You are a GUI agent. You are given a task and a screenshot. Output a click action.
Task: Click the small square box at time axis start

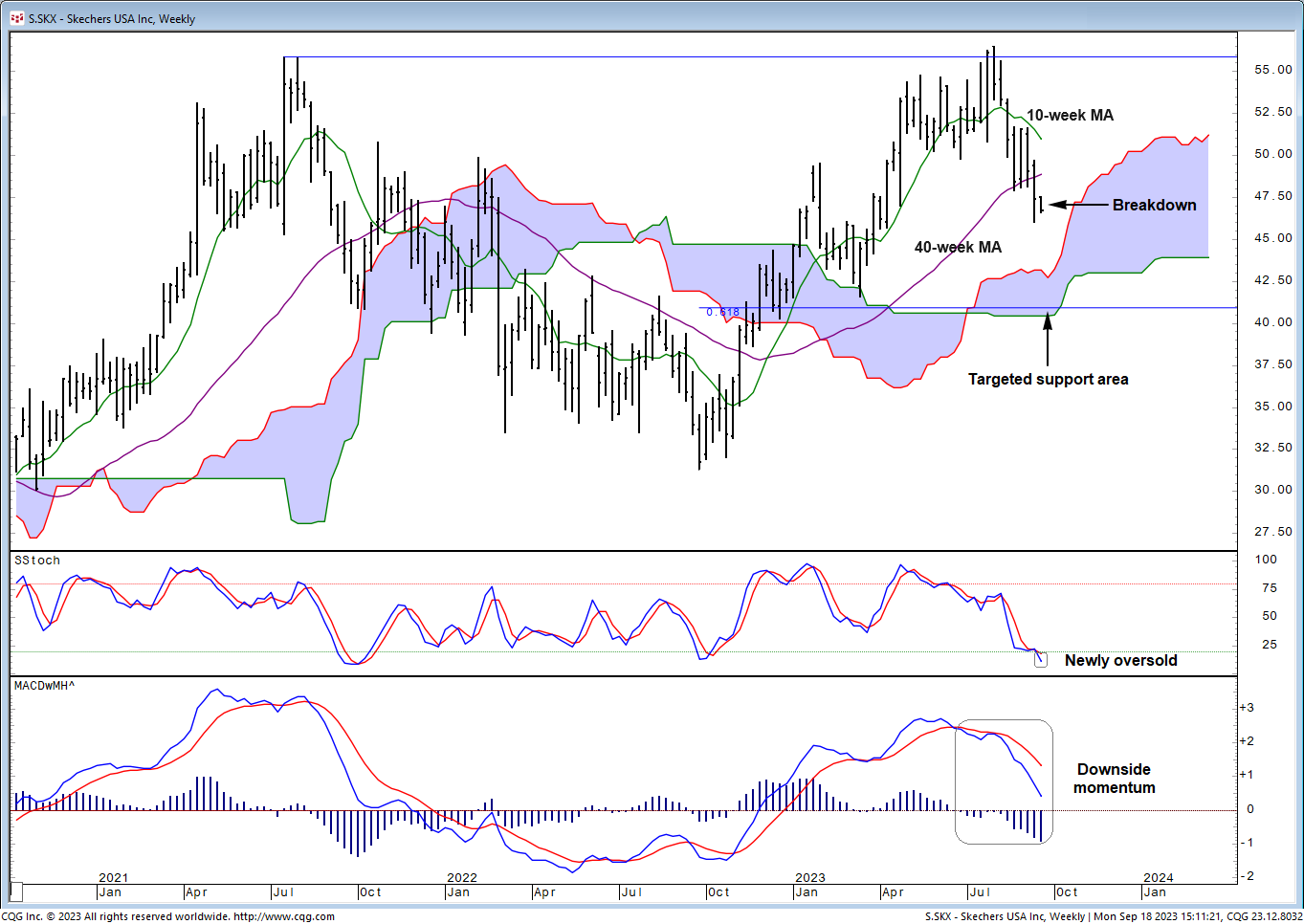[x=16, y=892]
